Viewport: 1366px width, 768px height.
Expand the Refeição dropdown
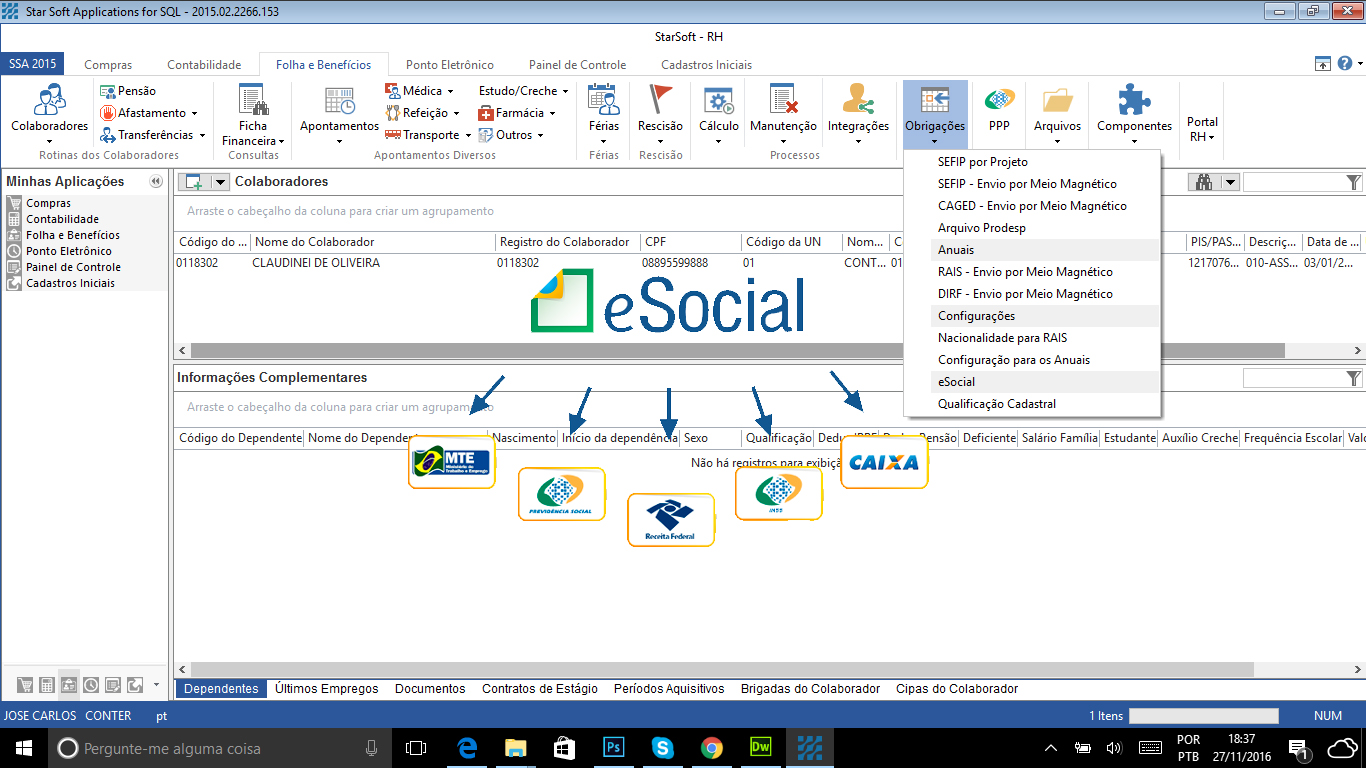tap(456, 114)
